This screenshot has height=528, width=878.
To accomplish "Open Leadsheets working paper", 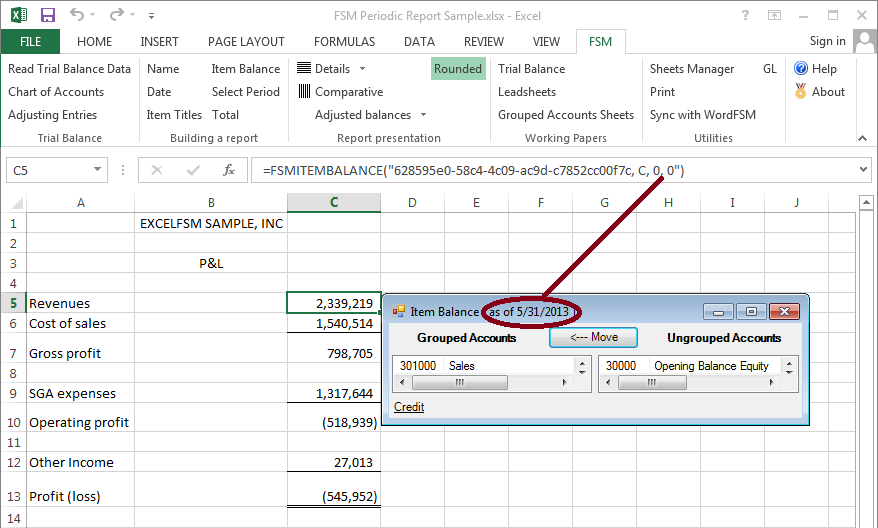I will [527, 92].
